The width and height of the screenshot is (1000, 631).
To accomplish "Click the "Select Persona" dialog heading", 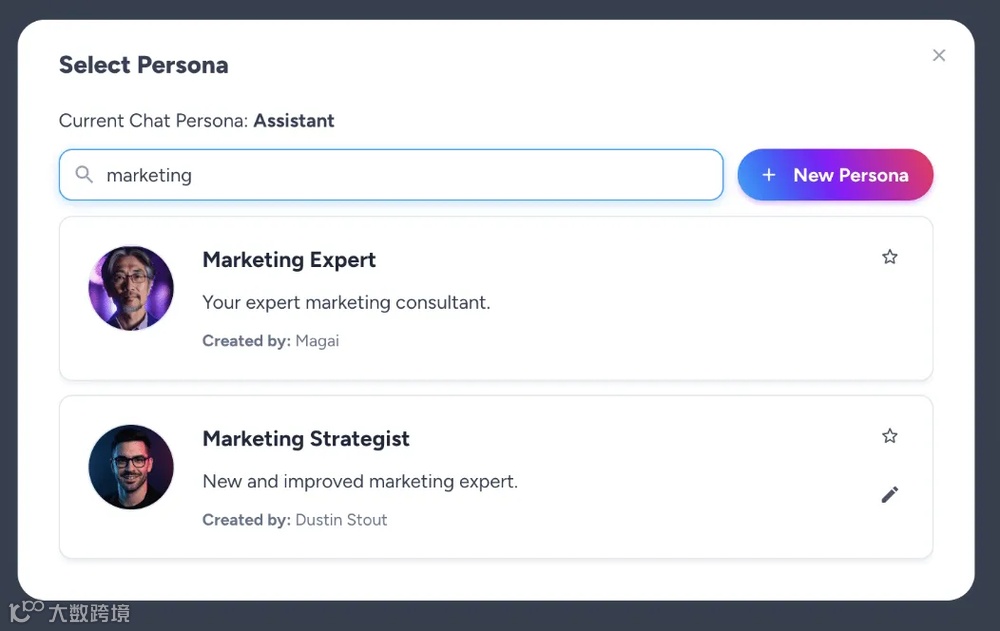I will click(144, 65).
